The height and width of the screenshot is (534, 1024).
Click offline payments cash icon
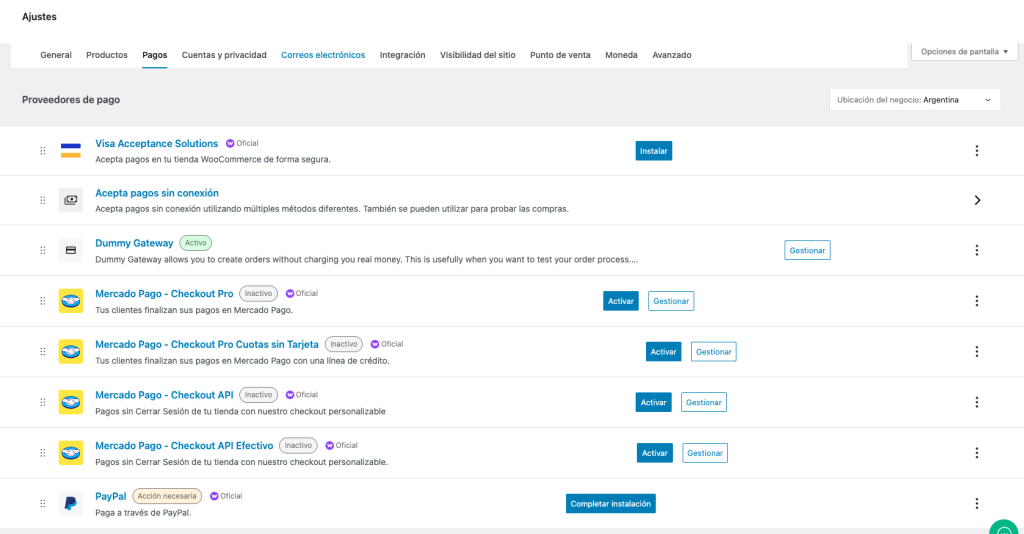(70, 200)
